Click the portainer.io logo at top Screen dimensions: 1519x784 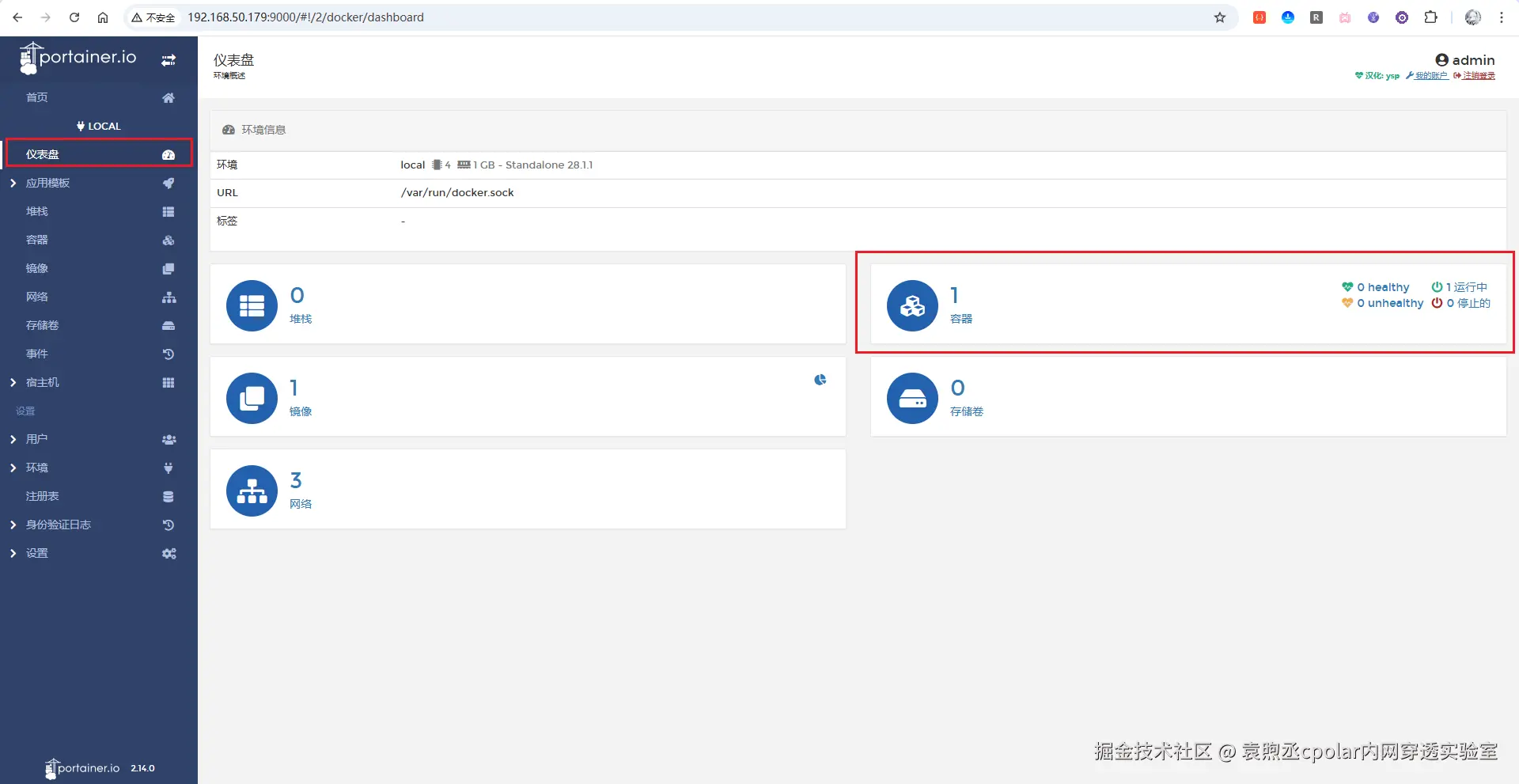coord(78,58)
